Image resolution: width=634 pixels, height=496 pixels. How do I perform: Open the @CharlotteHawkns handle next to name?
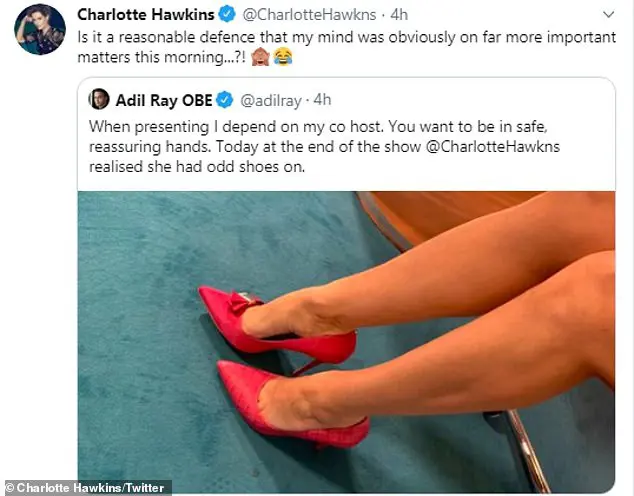[x=309, y=15]
